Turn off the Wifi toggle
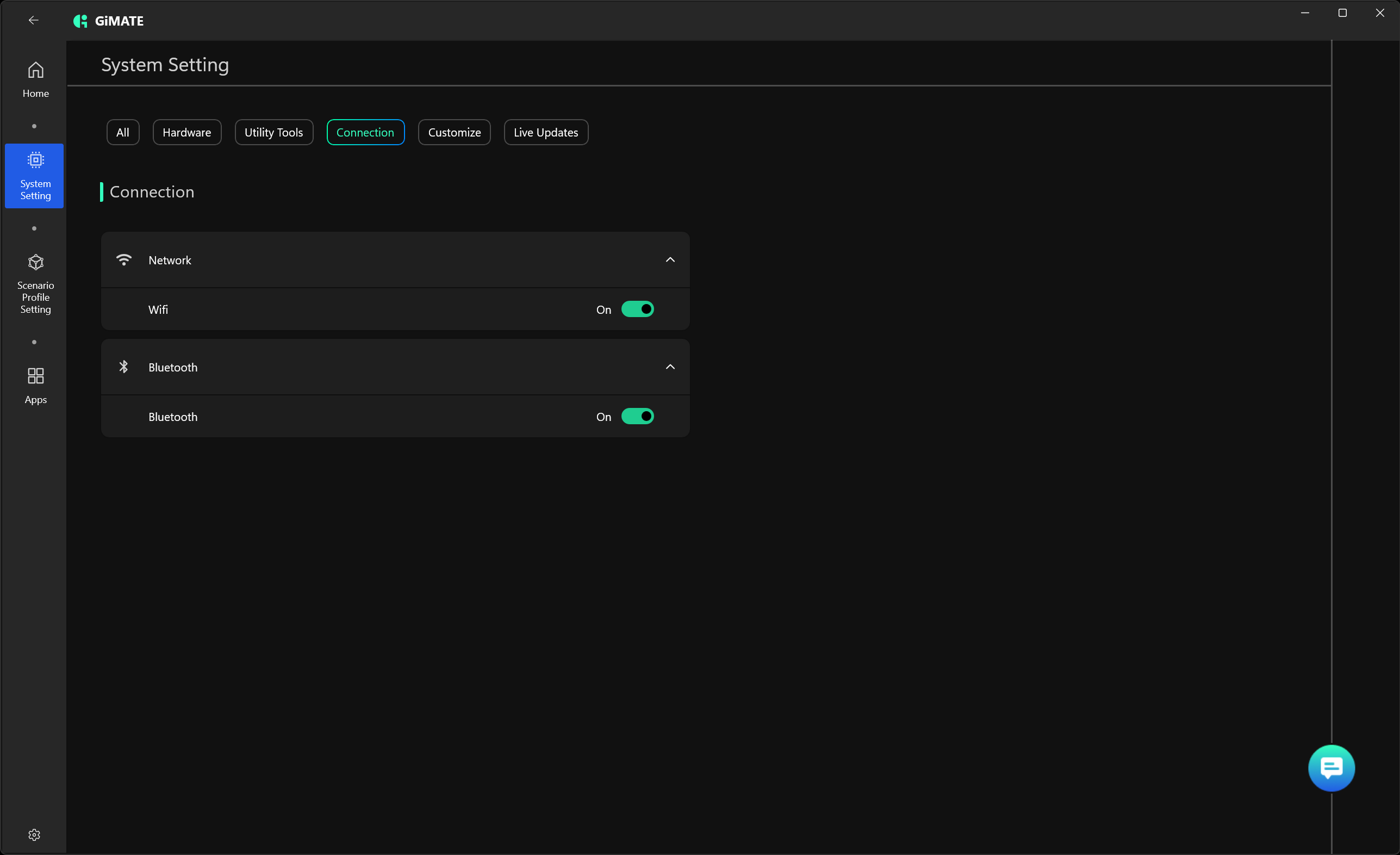The height and width of the screenshot is (855, 1400). pyautogui.click(x=637, y=309)
